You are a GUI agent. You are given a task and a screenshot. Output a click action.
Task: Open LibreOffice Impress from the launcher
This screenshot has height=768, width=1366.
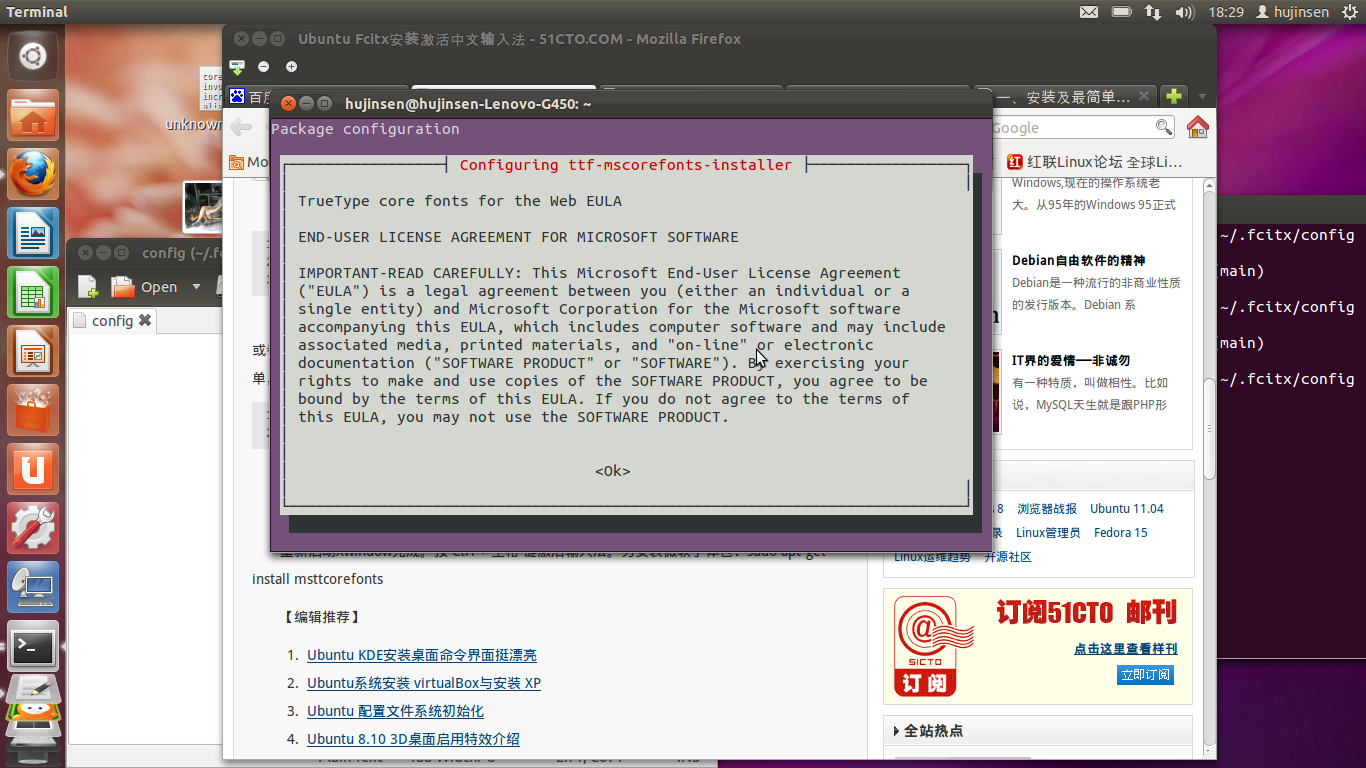(x=33, y=352)
